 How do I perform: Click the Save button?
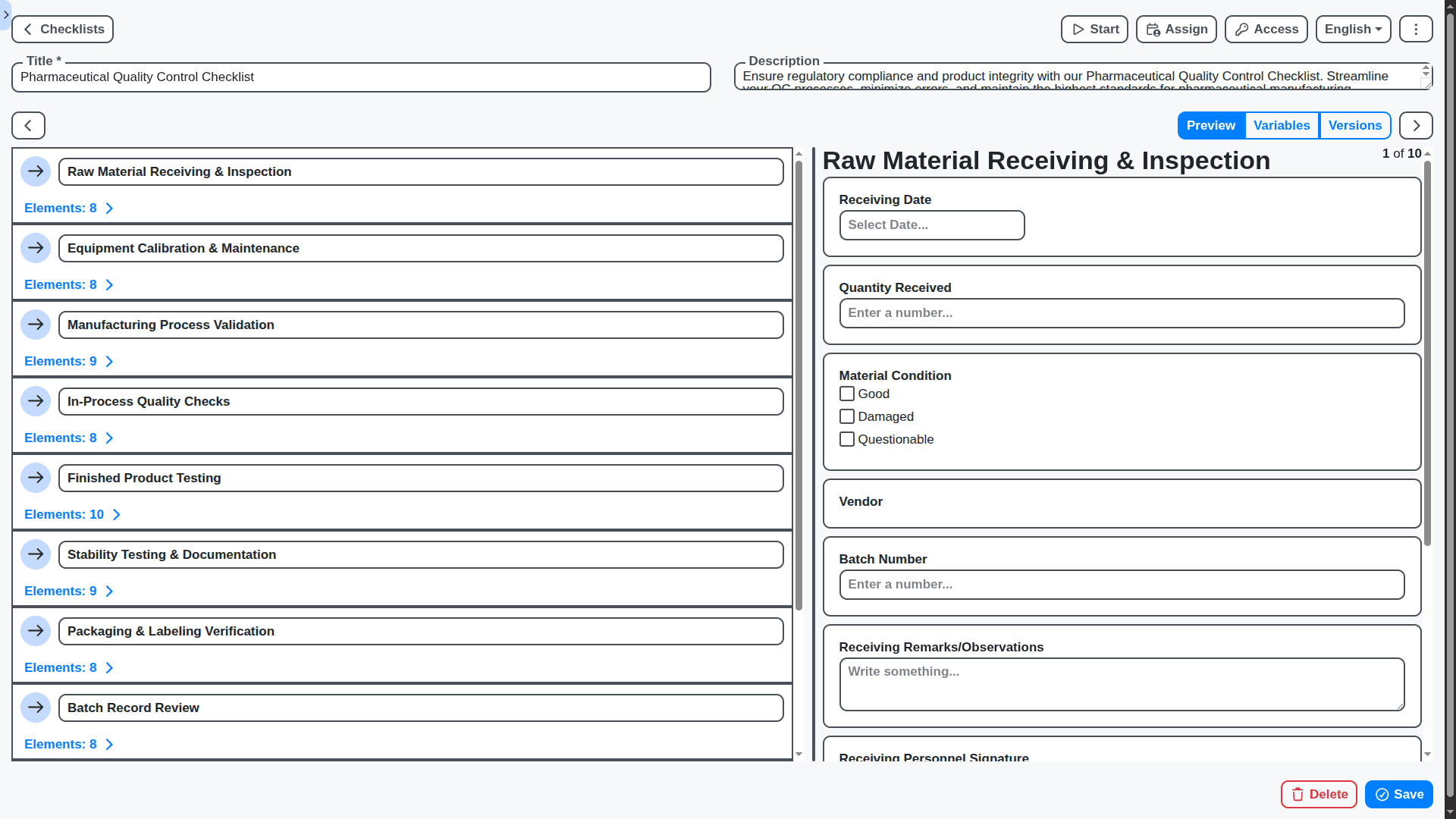click(1398, 794)
